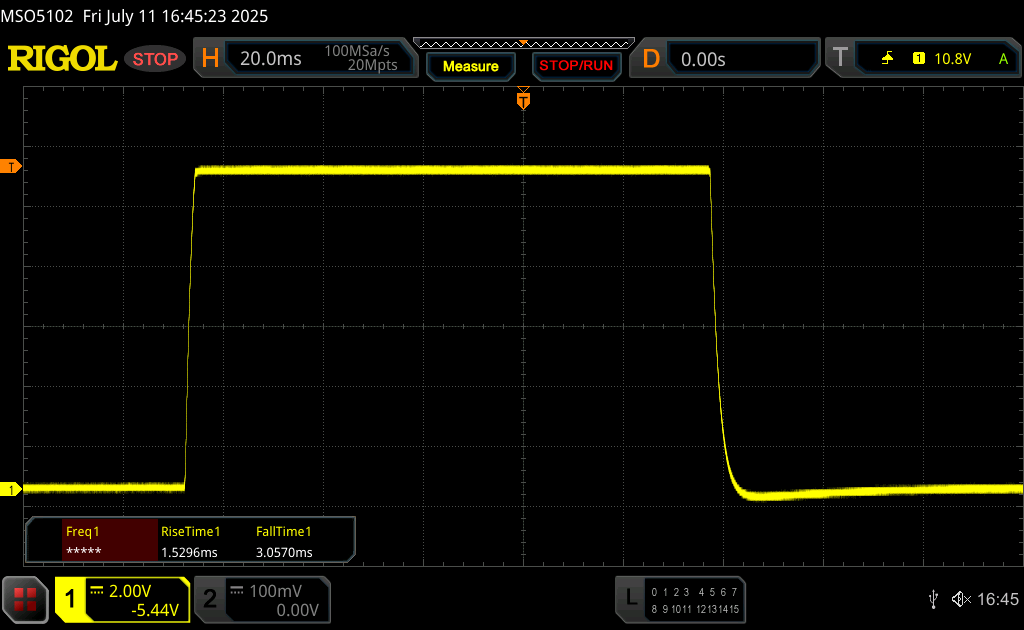Click the channel 1 2.00V scale value
The width and height of the screenshot is (1024, 630).
click(130, 591)
